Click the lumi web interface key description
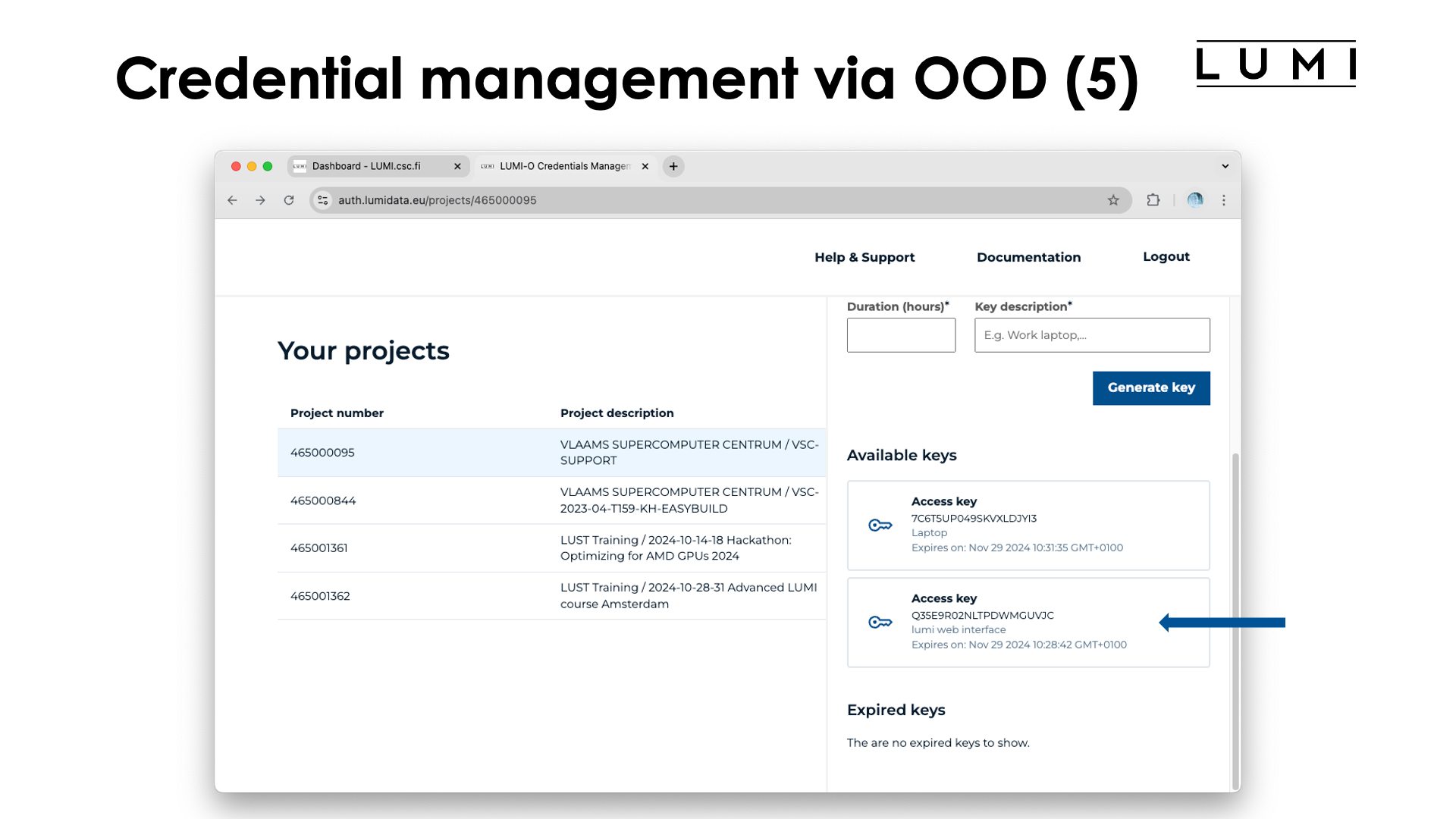This screenshot has width=1456, height=819. click(x=959, y=630)
